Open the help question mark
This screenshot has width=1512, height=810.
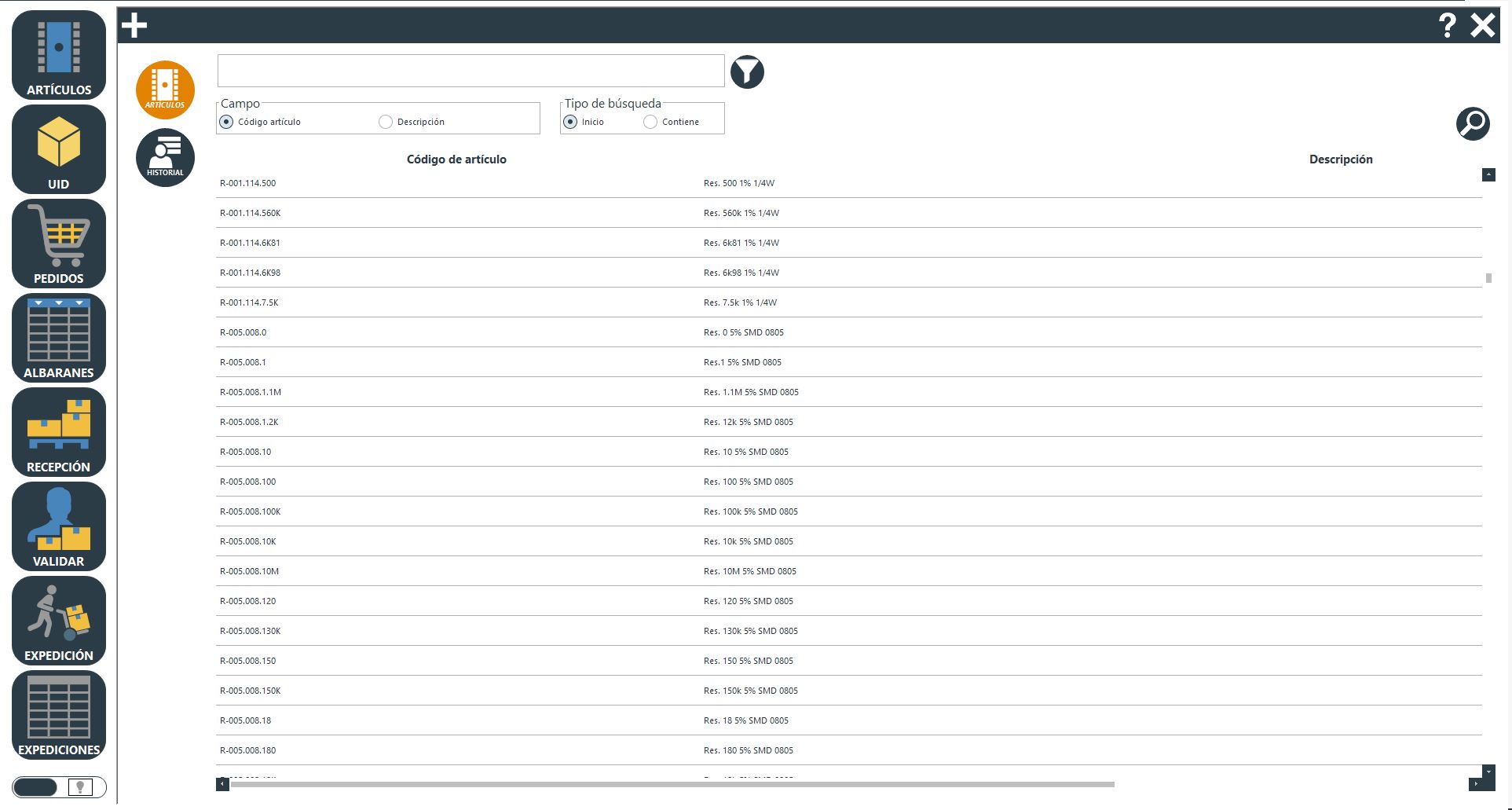[x=1447, y=26]
